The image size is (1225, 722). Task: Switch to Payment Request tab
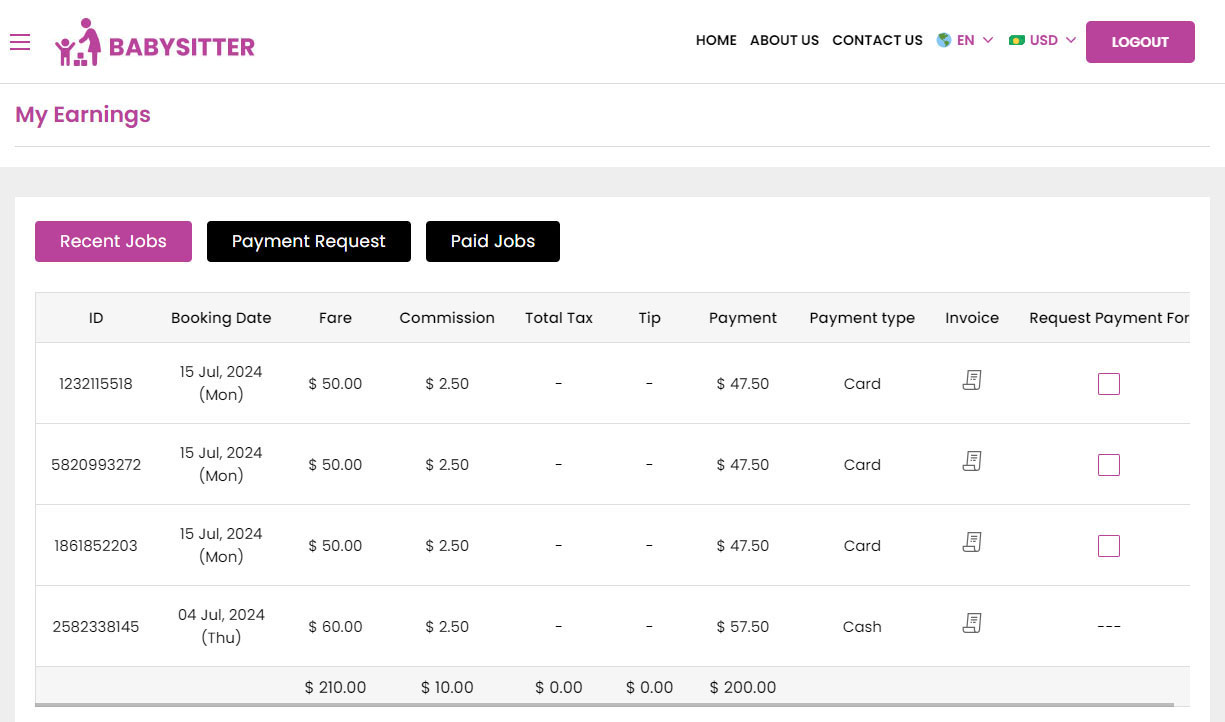[x=308, y=242]
